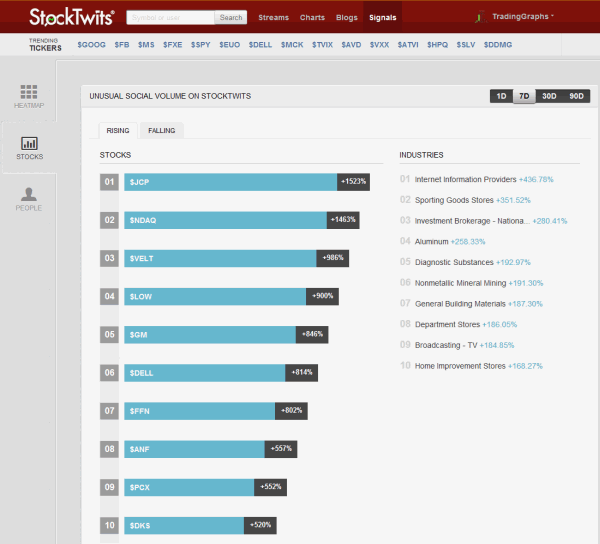Open Home Improvement Stores industry
The width and height of the screenshot is (600, 544).
460,366
